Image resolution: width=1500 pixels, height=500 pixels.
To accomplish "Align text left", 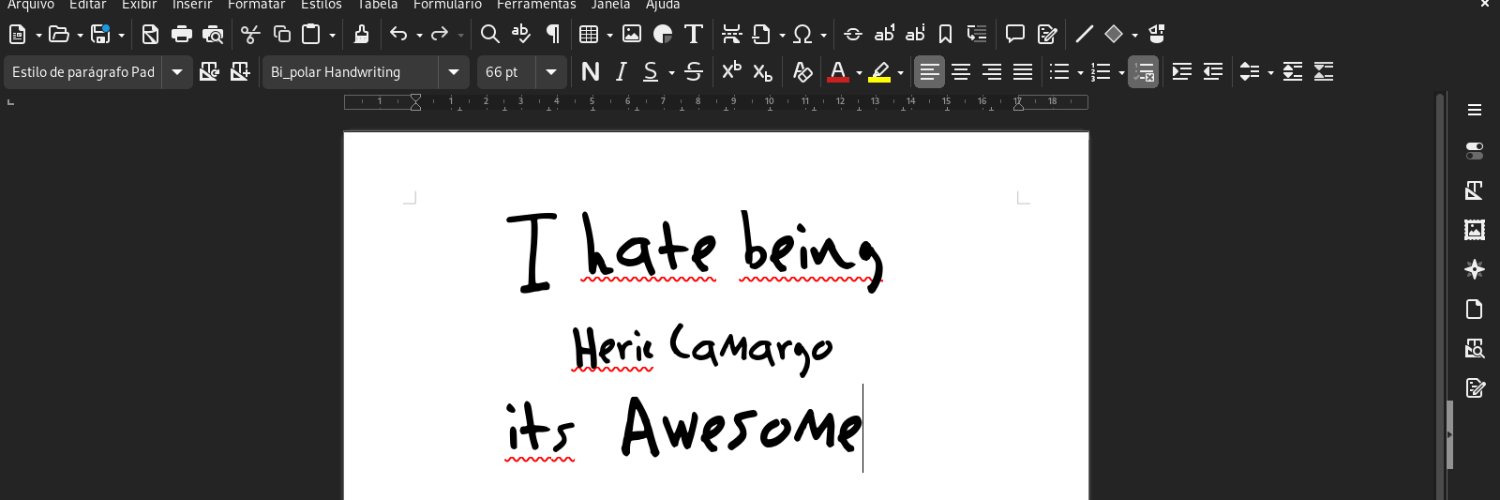I will point(930,72).
